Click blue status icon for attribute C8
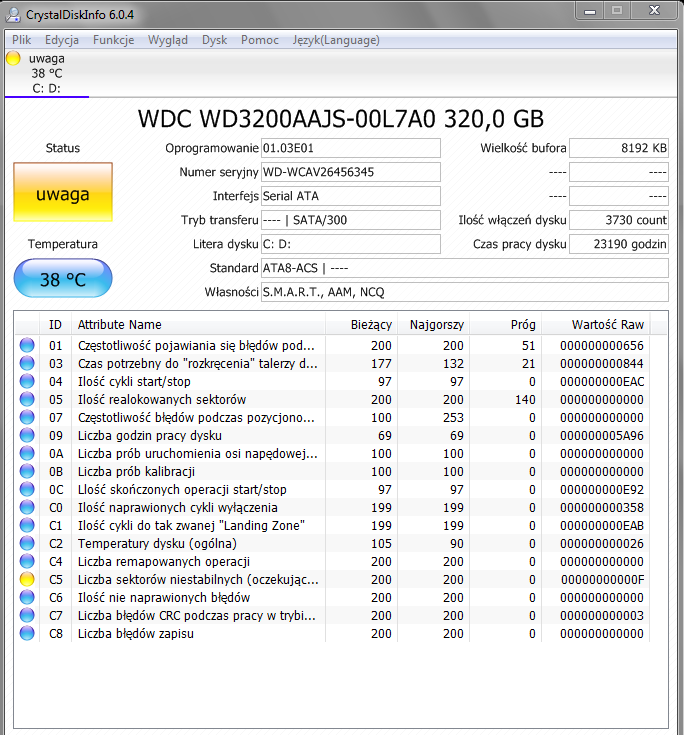 click(x=27, y=633)
